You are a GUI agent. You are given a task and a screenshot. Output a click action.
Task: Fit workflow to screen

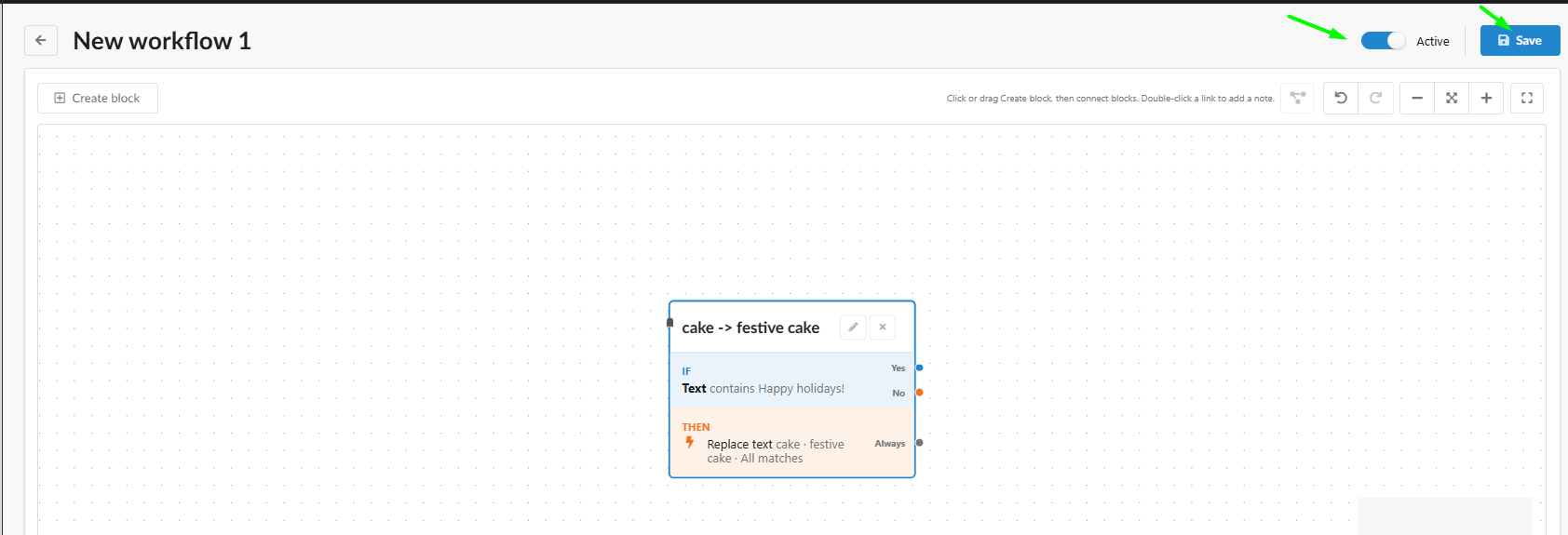[1452, 98]
